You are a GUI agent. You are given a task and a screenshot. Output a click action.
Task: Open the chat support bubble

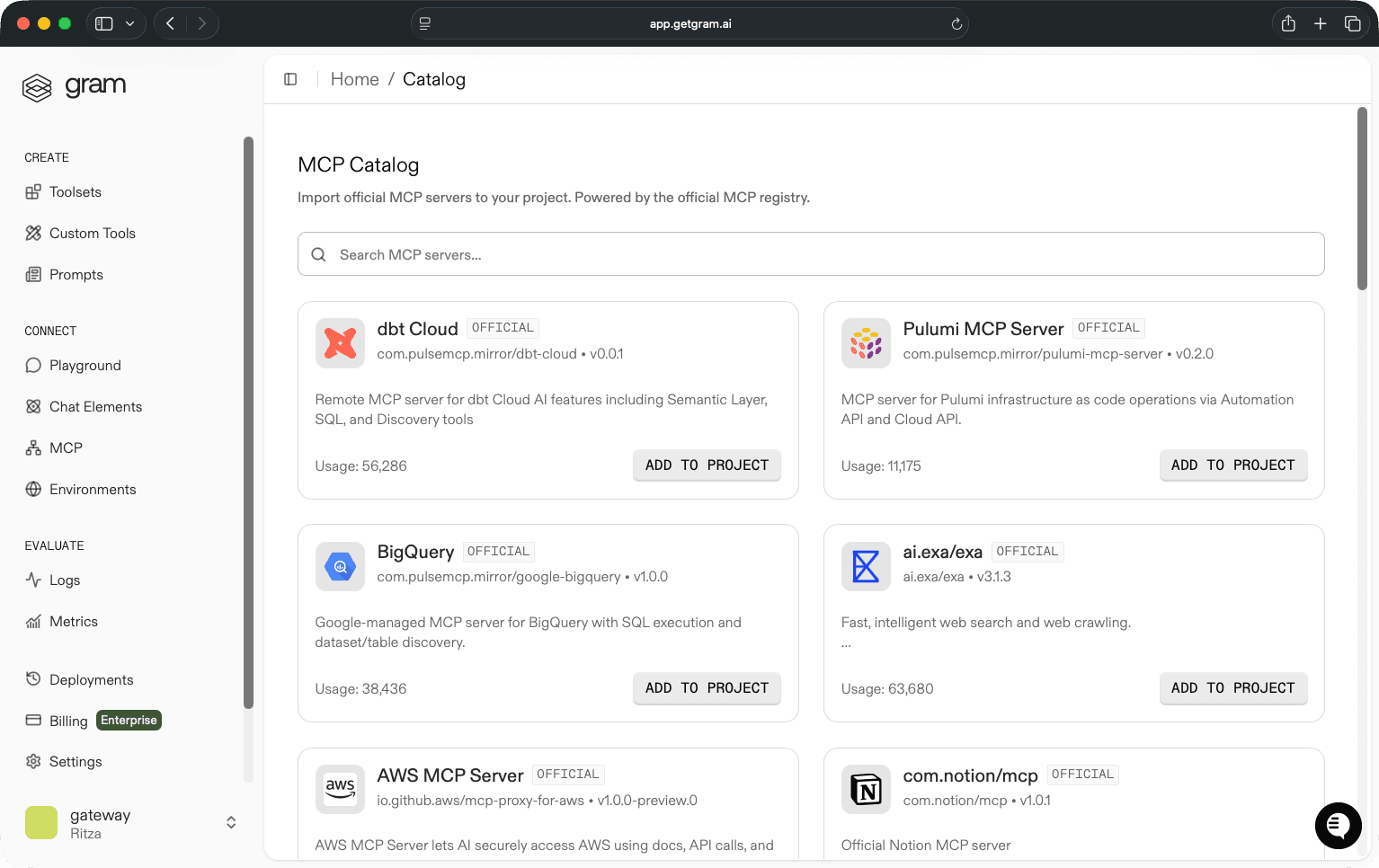(x=1338, y=826)
